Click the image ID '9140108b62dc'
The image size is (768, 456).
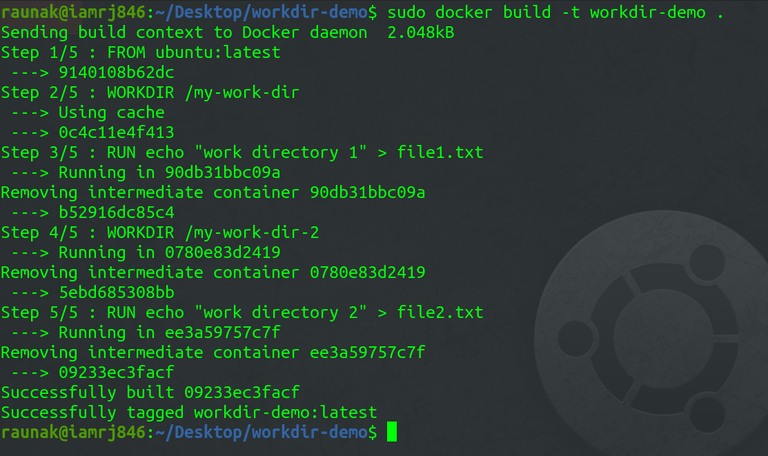[117, 73]
